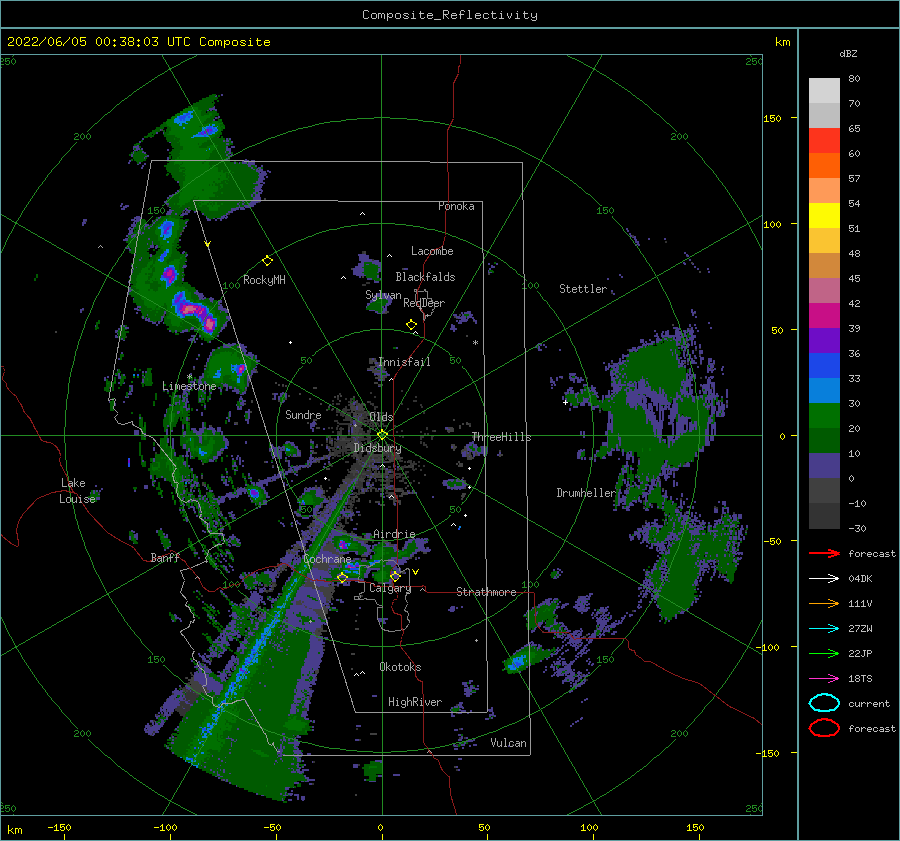Click the yellow diamond marker under Cochrane
The width and height of the screenshot is (900, 841).
pos(342,578)
